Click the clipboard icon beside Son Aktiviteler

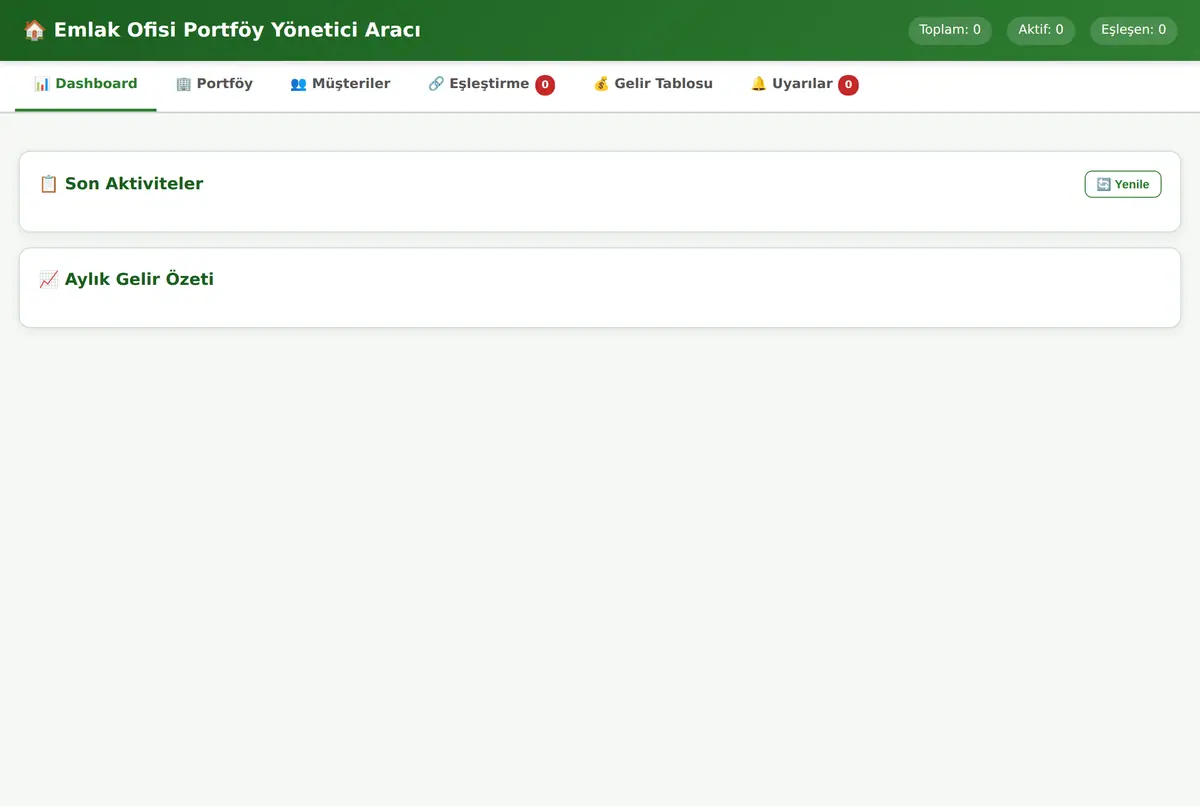(x=48, y=184)
